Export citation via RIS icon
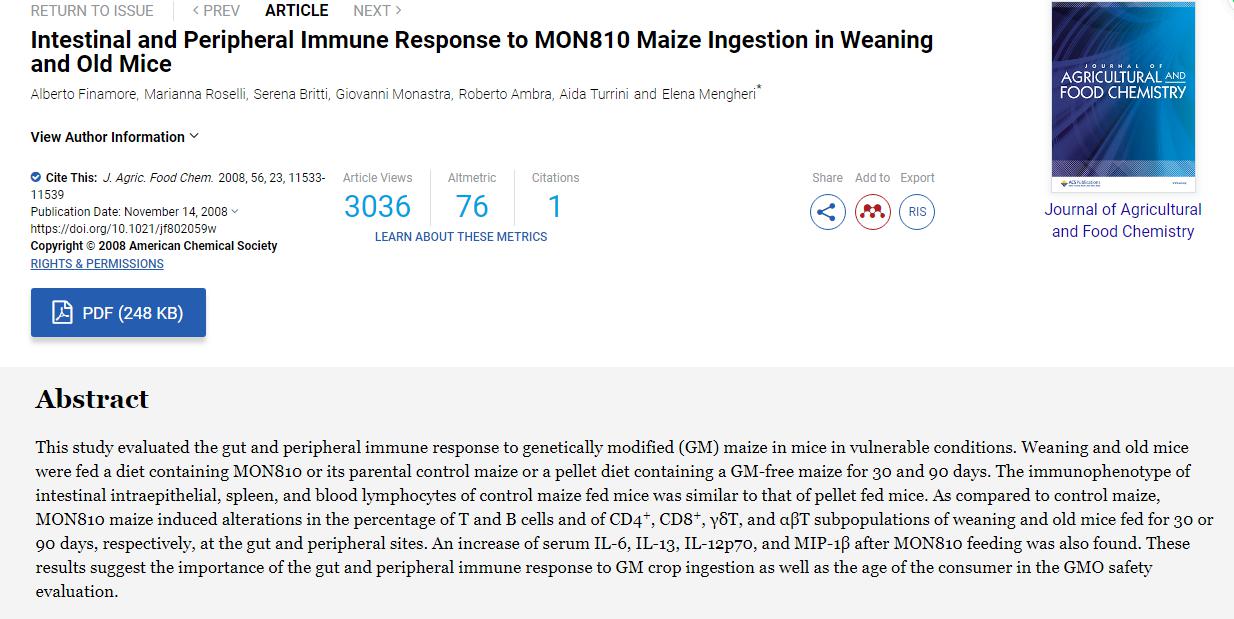 point(917,212)
